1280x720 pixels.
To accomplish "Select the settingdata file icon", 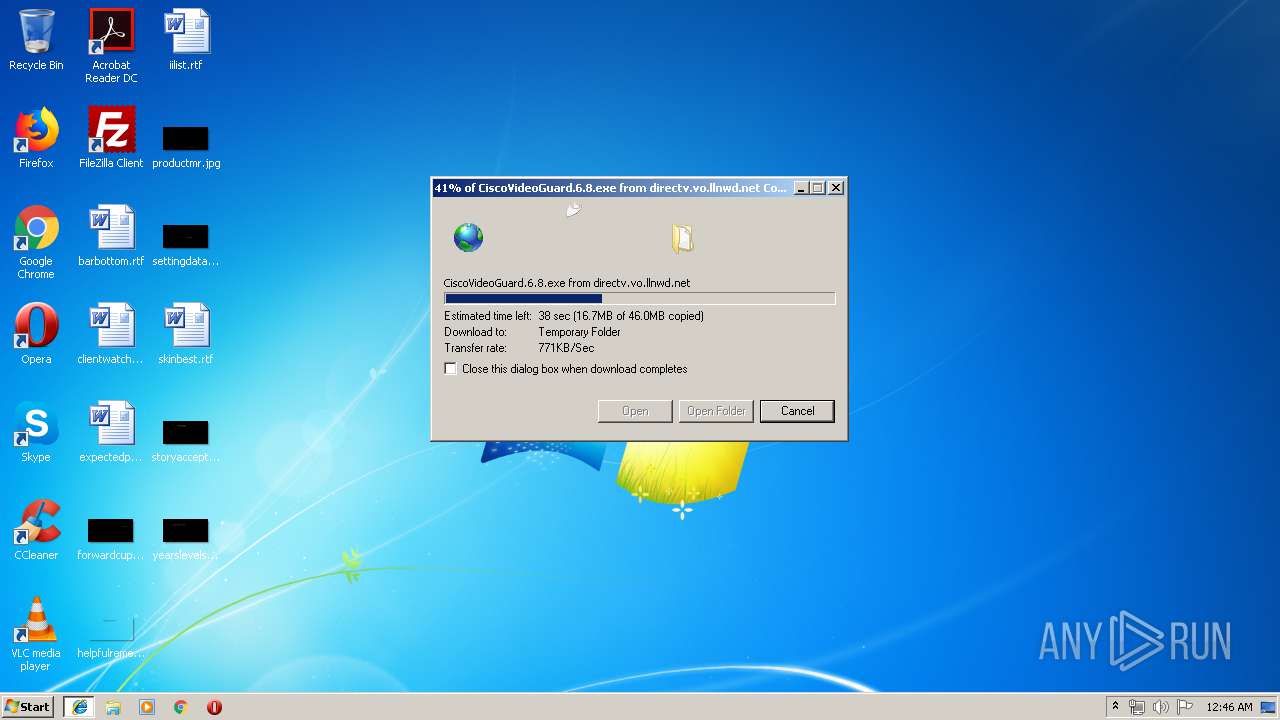I will [186, 244].
